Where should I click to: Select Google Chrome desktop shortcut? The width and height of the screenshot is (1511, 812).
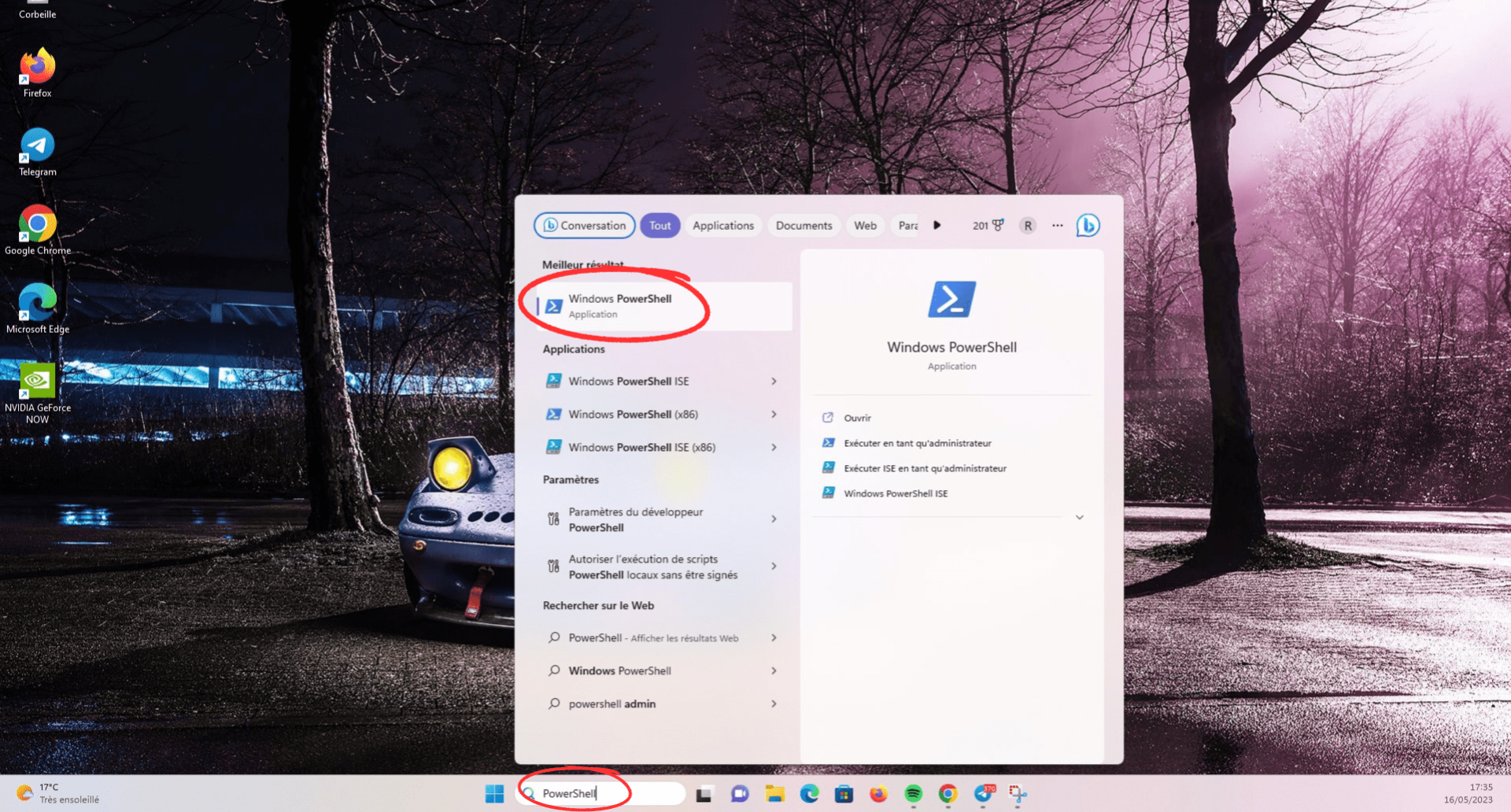click(37, 231)
